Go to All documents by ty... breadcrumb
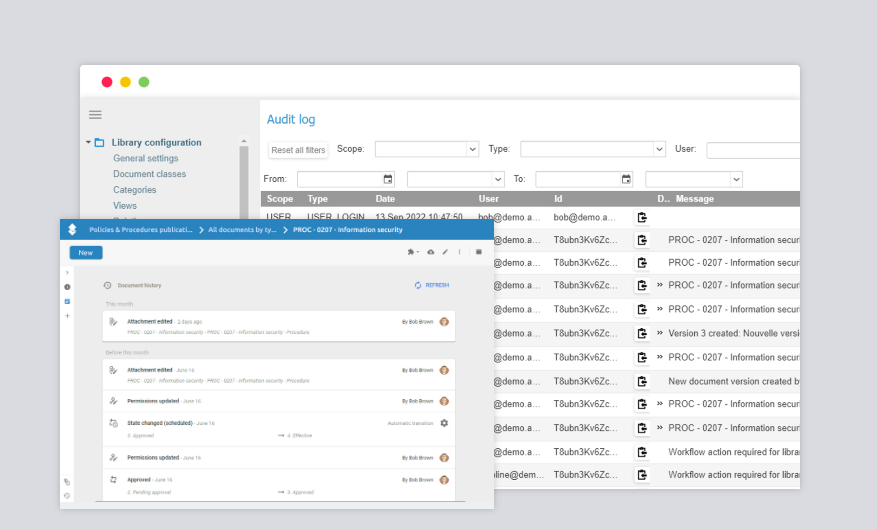This screenshot has height=530, width=877. coord(242,230)
